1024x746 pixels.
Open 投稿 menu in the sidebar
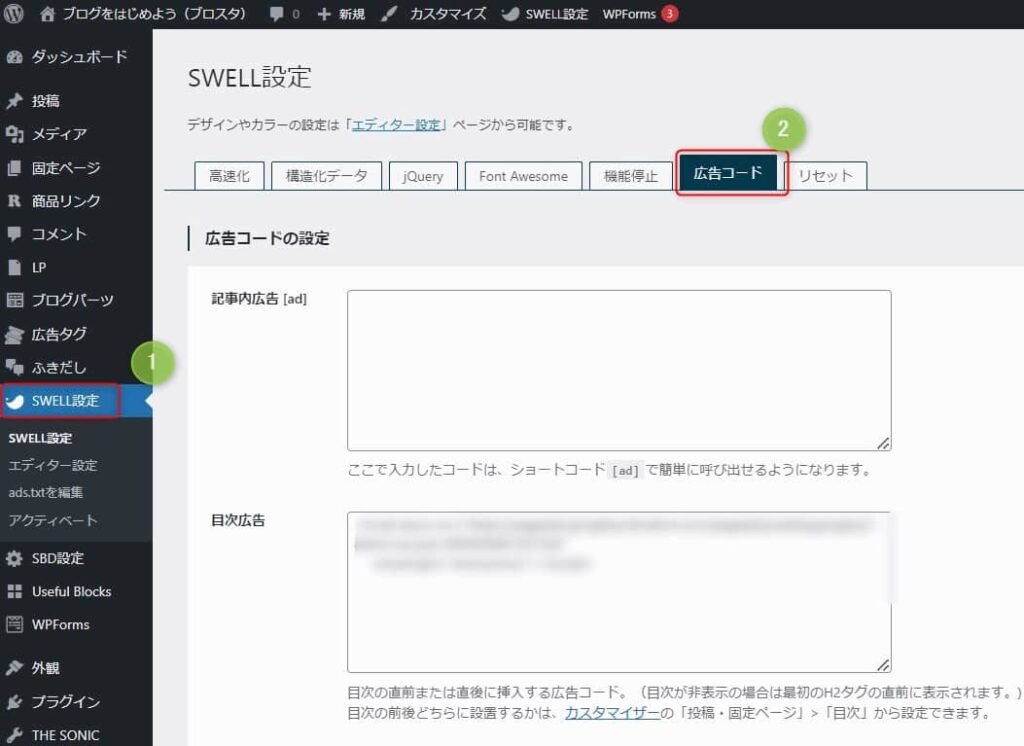(x=46, y=101)
